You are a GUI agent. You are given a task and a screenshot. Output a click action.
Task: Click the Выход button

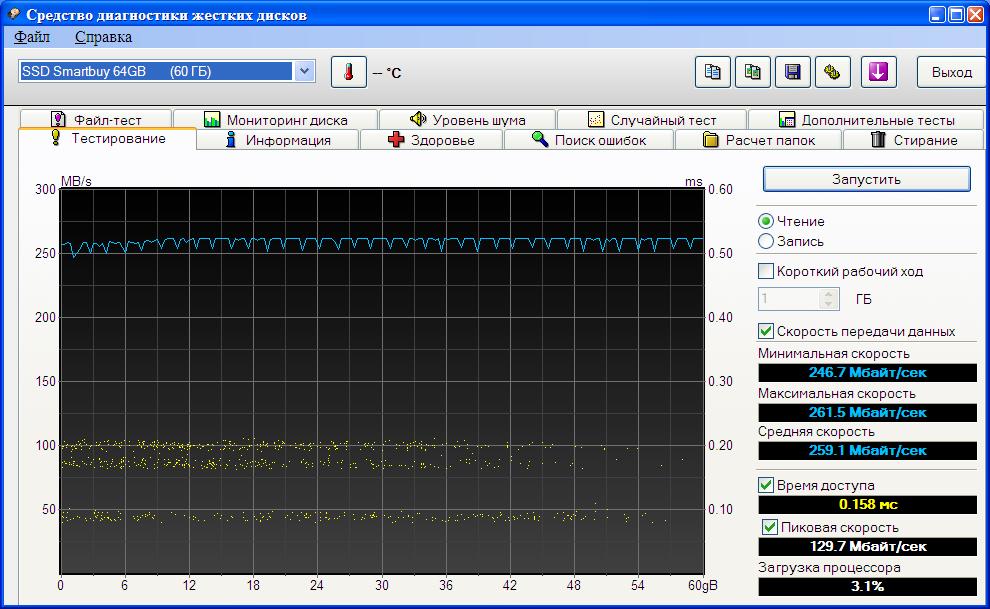pyautogui.click(x=951, y=72)
